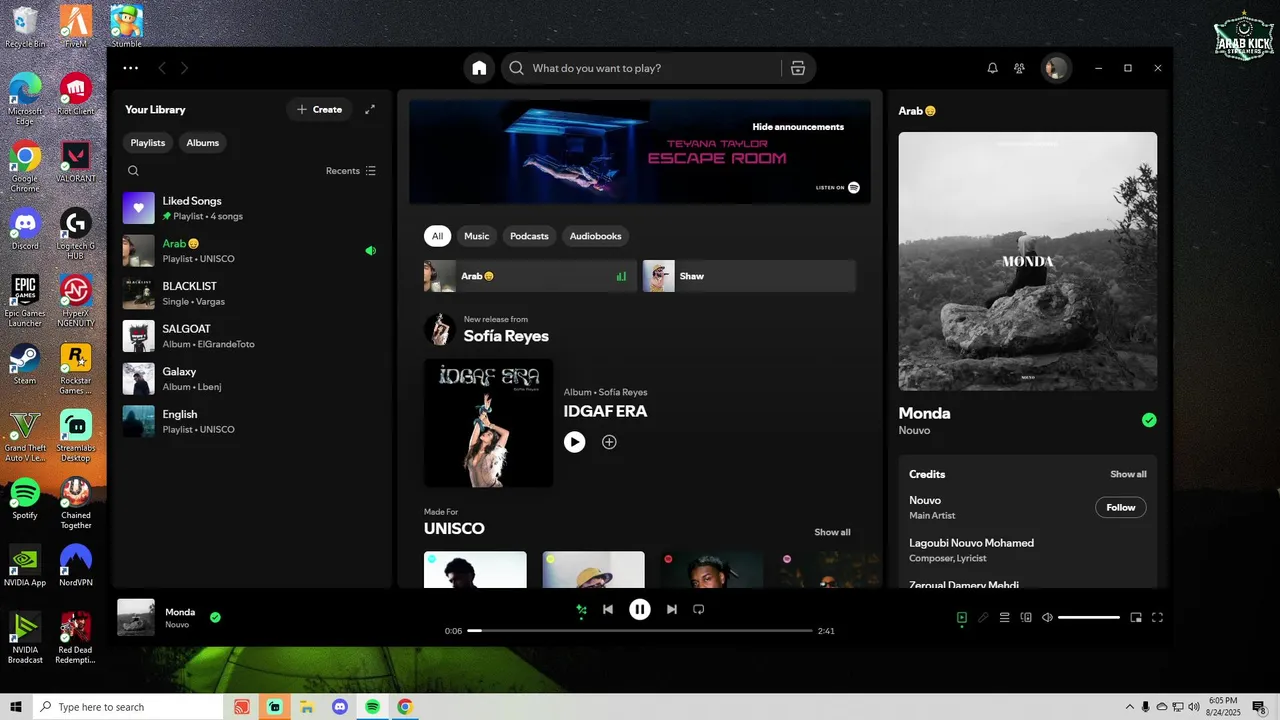This screenshot has height=720, width=1280.
Task: Expand Your Library with the arrows icon
Action: [x=370, y=109]
